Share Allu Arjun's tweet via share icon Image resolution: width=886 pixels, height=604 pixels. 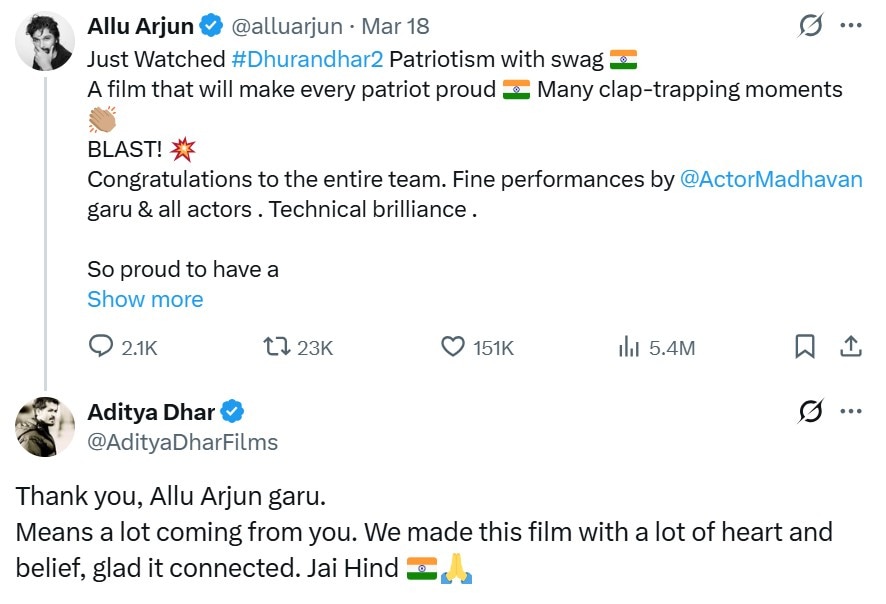pyautogui.click(x=851, y=347)
